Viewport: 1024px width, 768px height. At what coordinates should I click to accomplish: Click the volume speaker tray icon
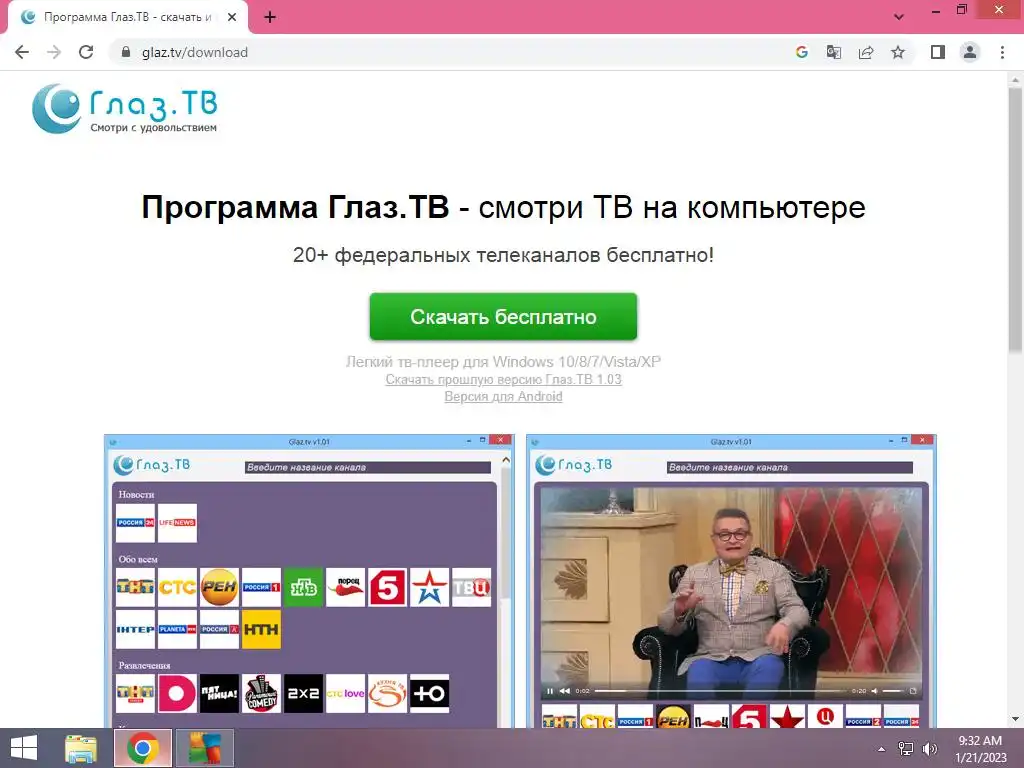point(929,749)
